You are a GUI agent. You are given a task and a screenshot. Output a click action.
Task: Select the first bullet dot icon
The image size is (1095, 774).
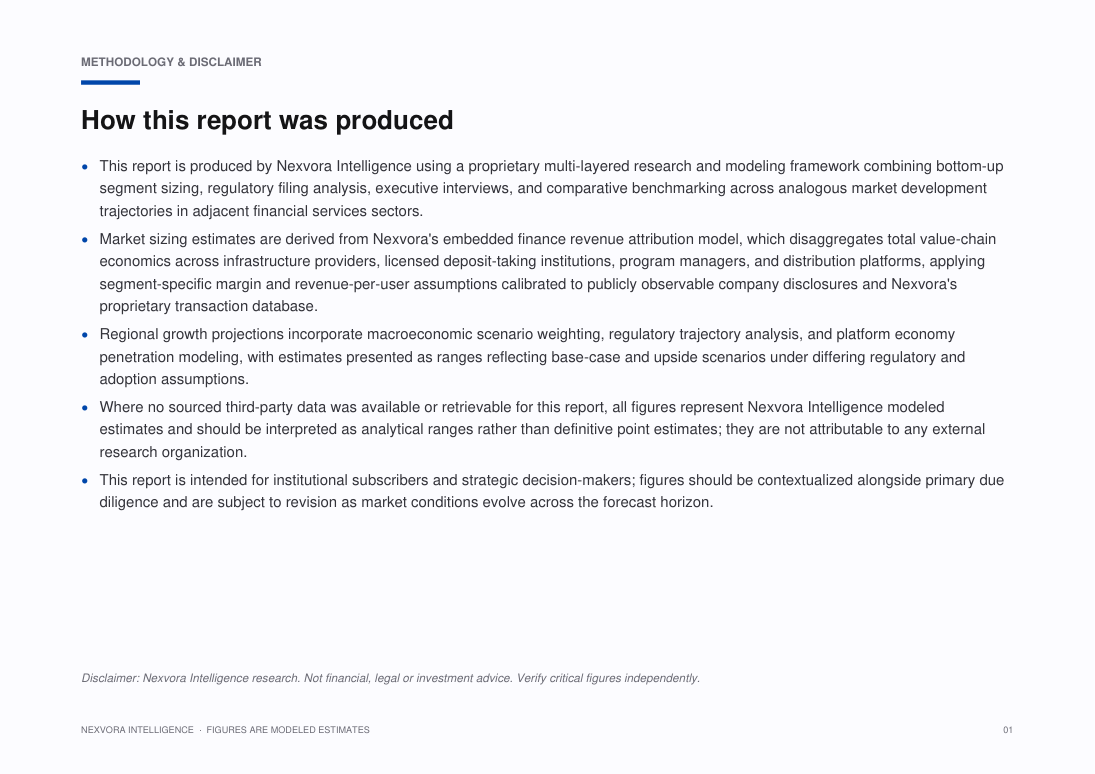coord(85,167)
